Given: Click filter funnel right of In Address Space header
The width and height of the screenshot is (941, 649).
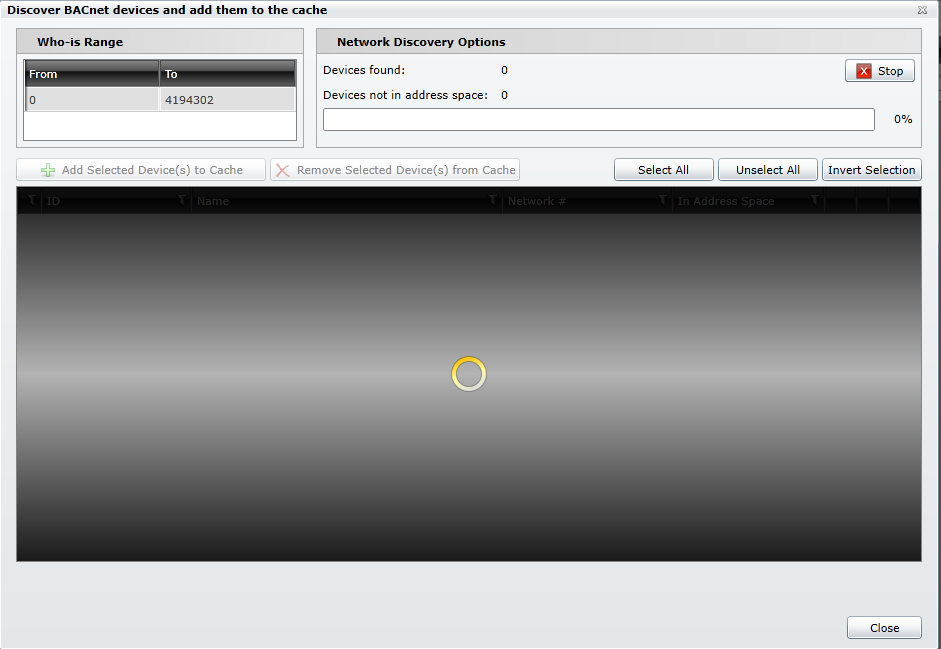Looking at the screenshot, I should 816,201.
